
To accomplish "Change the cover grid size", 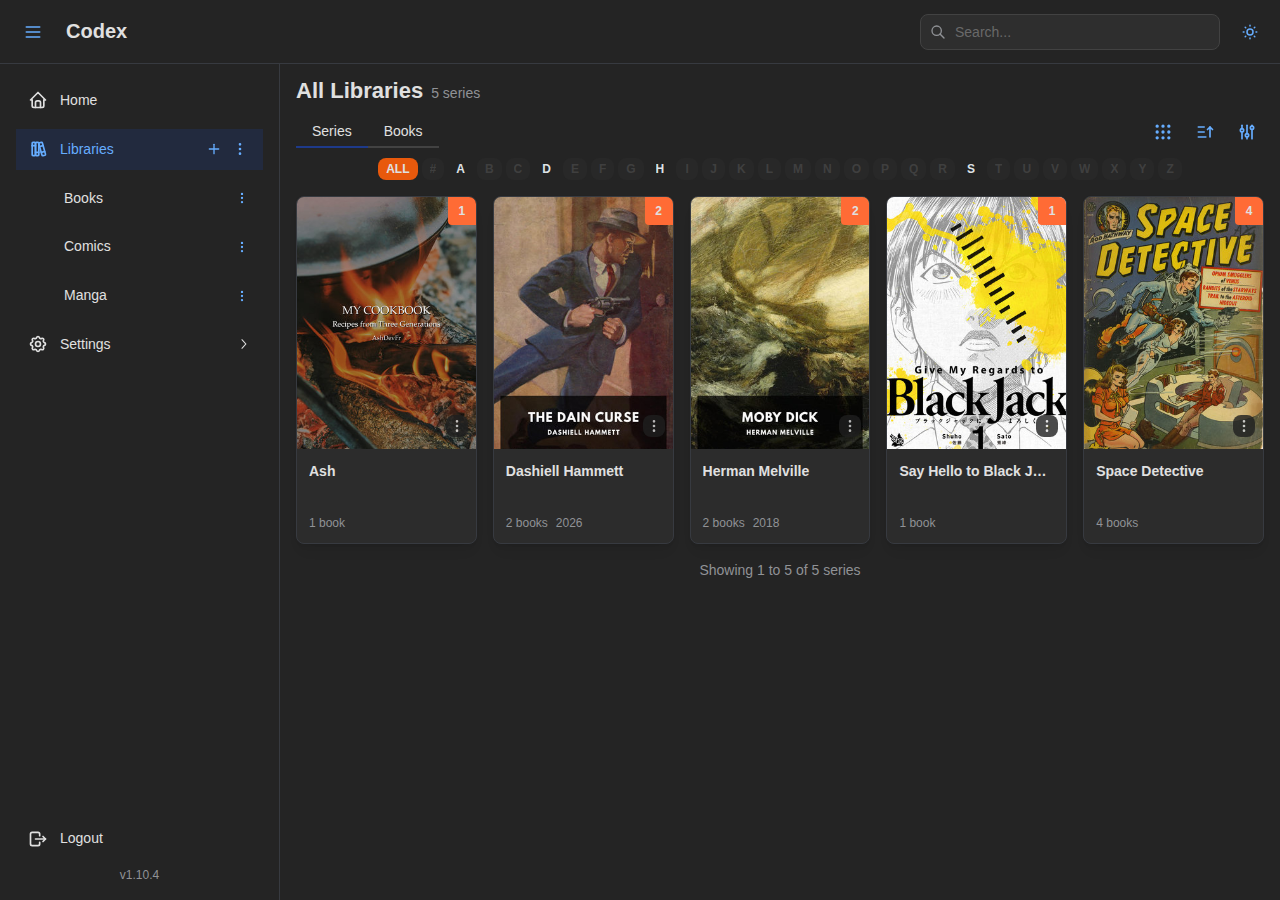I will coord(1162,131).
